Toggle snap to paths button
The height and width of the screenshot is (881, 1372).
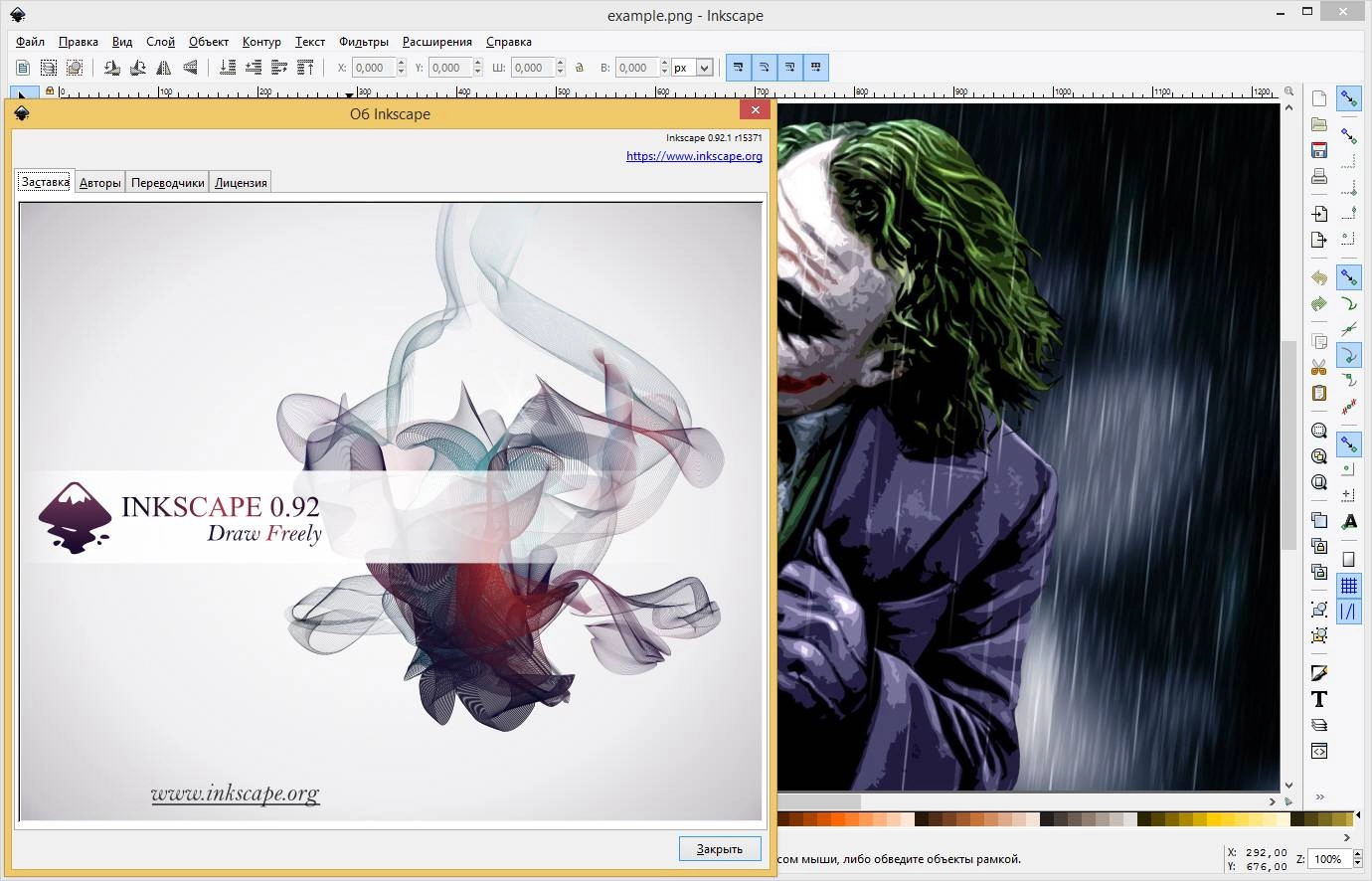(x=1349, y=303)
